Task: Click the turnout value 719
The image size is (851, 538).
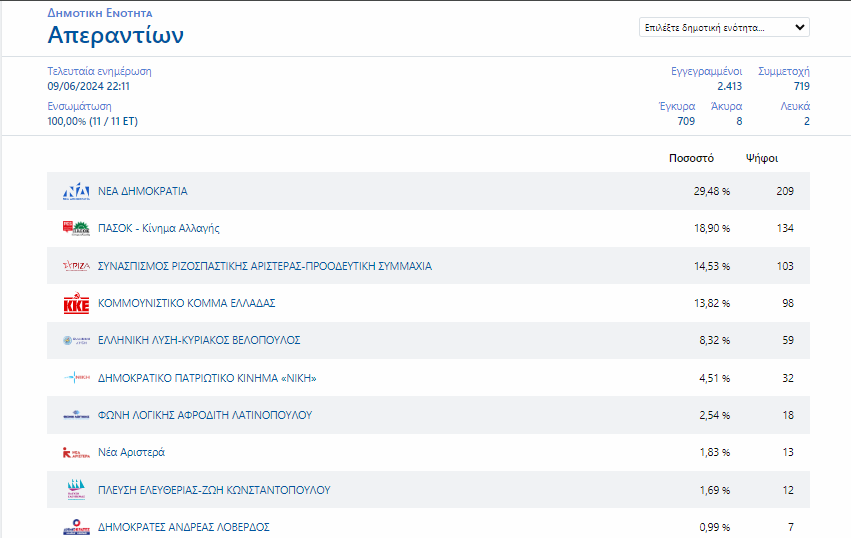Action: coord(802,86)
